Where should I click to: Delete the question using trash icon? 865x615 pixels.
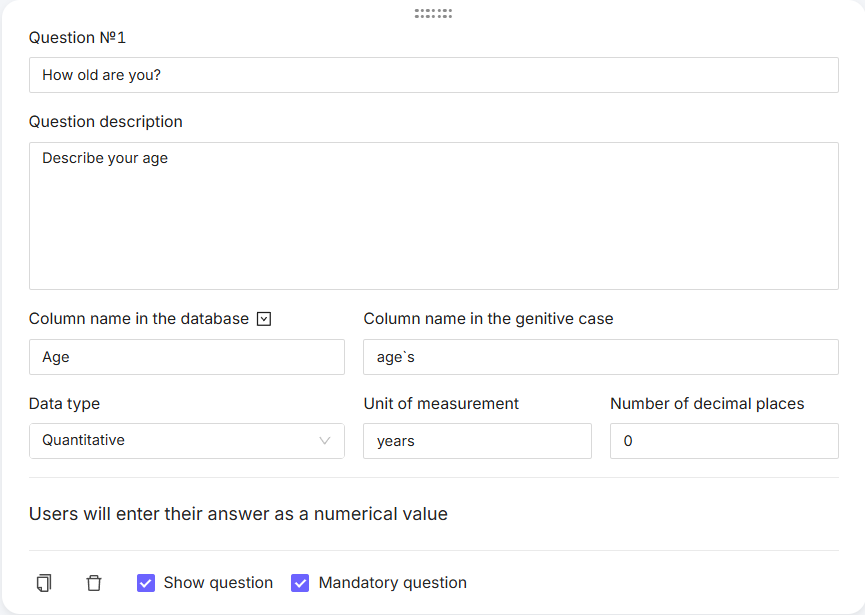point(94,583)
